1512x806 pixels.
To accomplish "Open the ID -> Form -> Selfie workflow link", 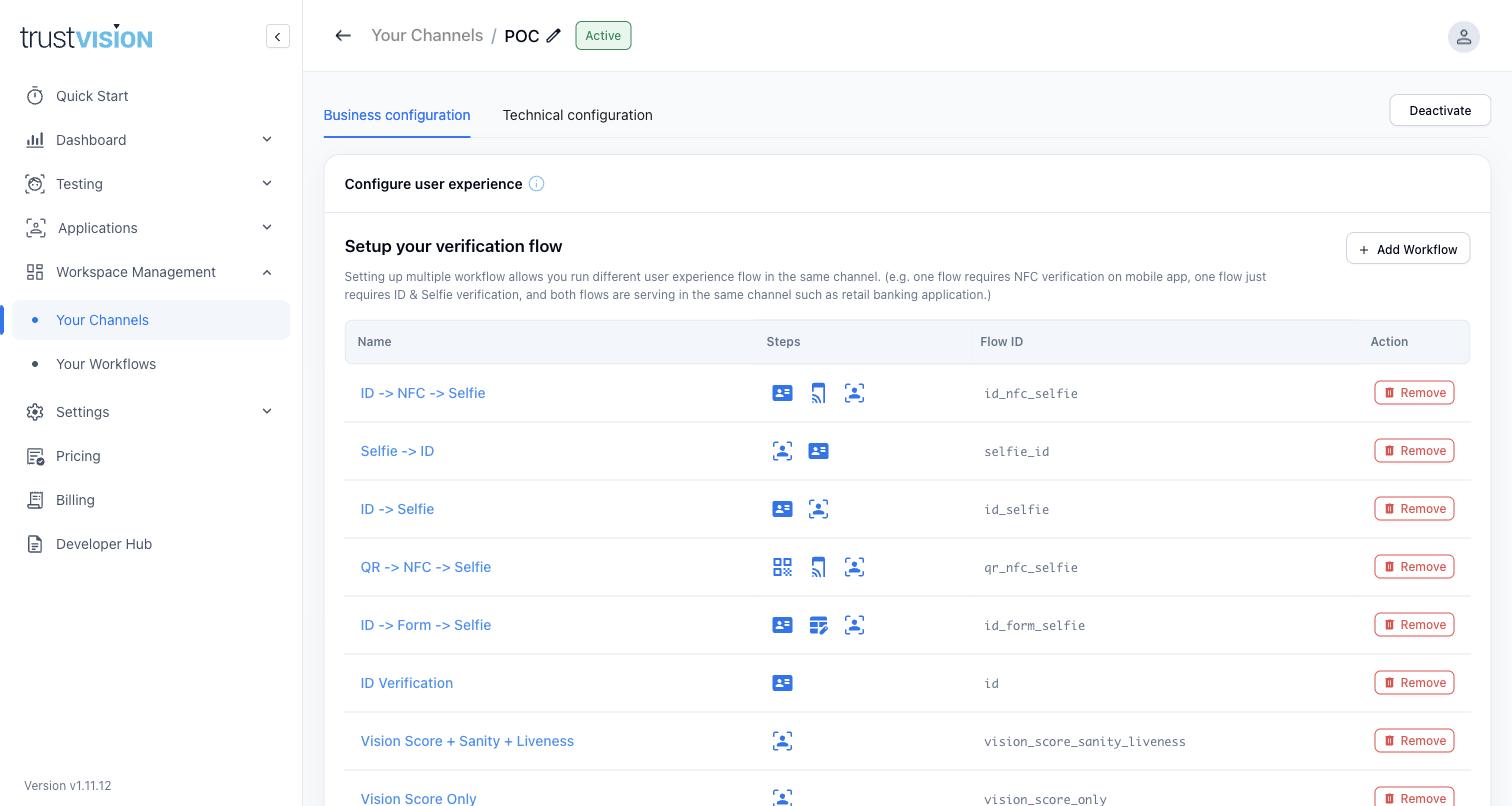I will pos(426,625).
